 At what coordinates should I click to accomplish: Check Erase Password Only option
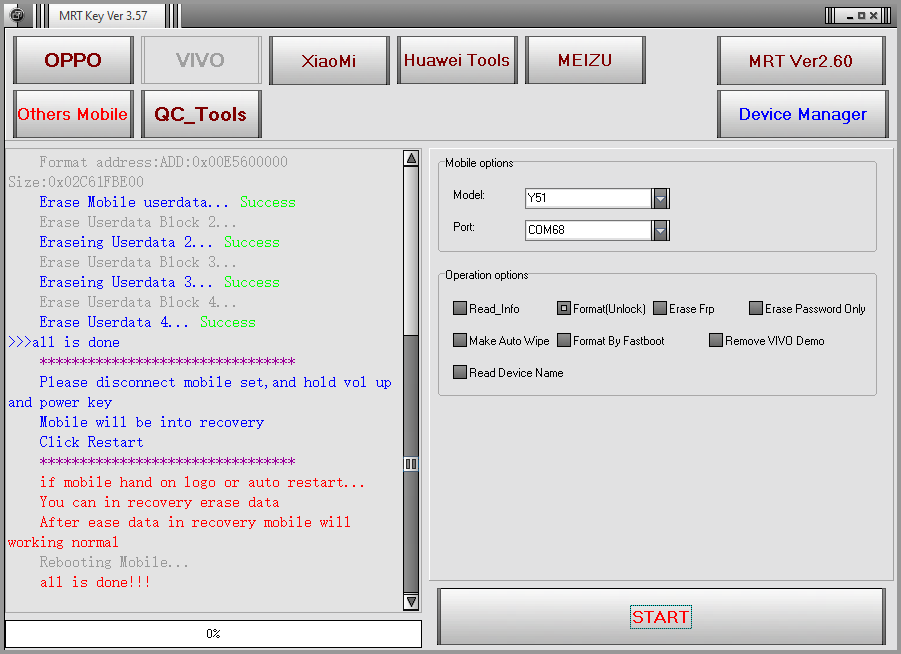(756, 309)
